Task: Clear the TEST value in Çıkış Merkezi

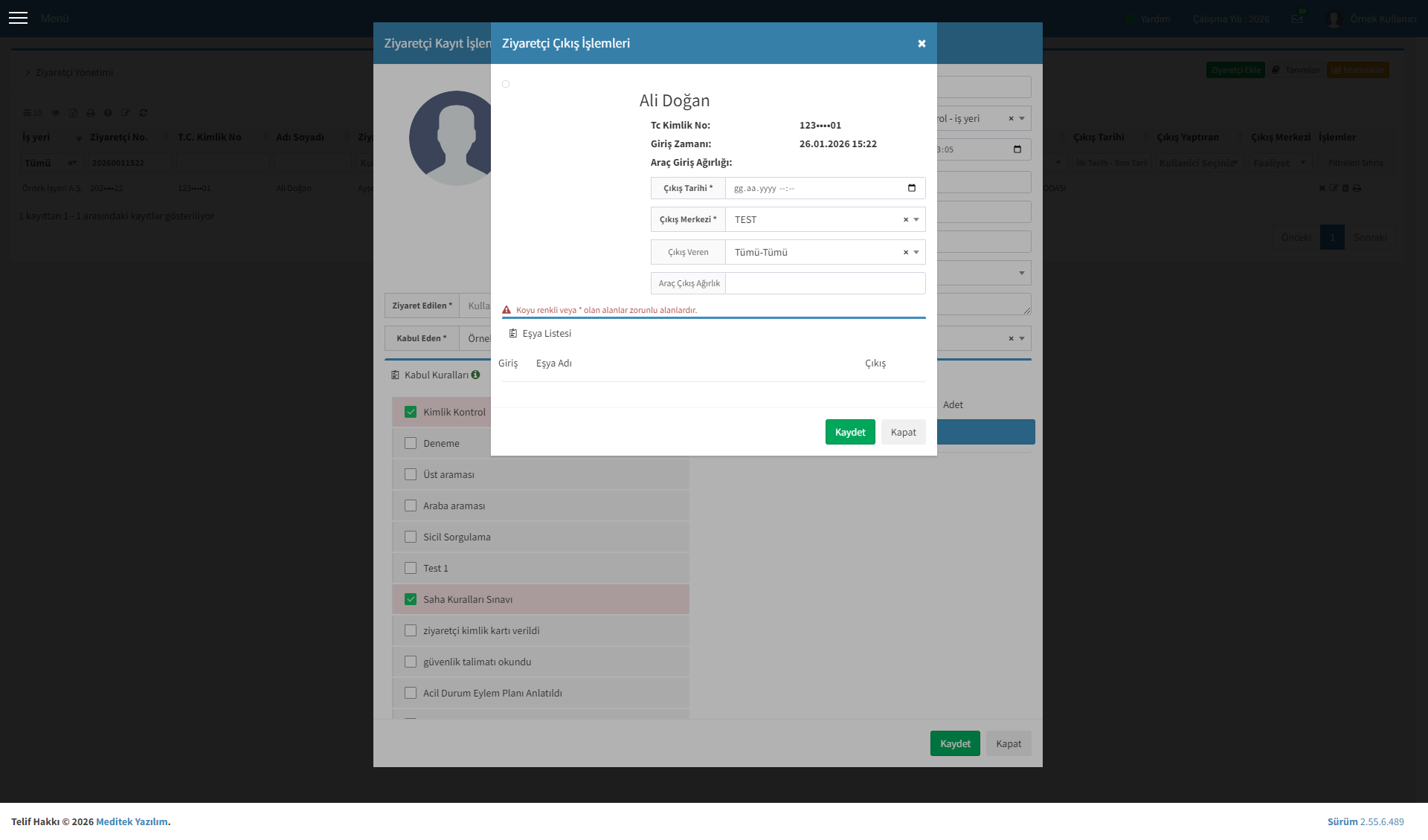Action: coord(906,219)
